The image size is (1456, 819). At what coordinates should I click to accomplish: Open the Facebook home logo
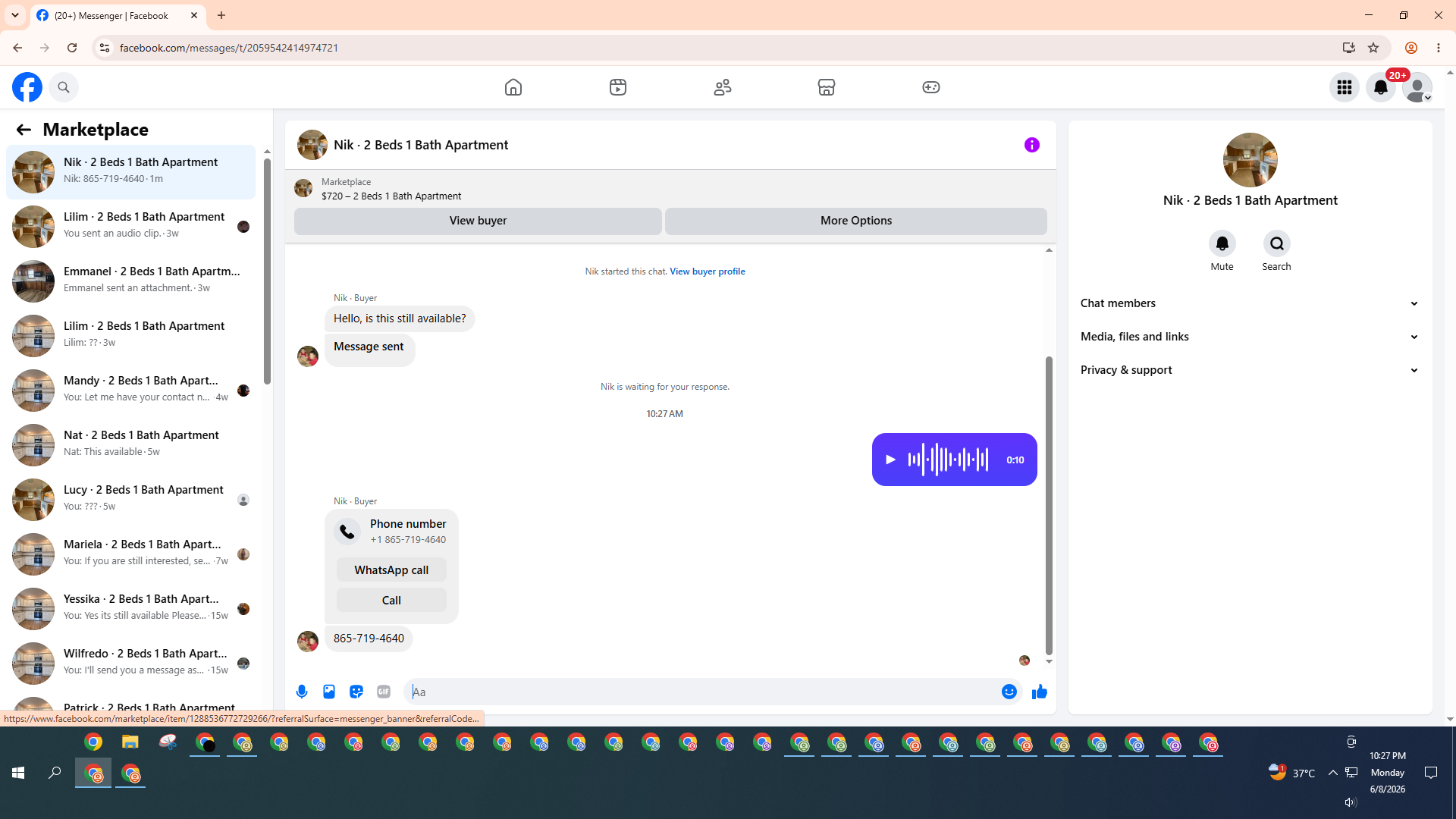tap(27, 87)
